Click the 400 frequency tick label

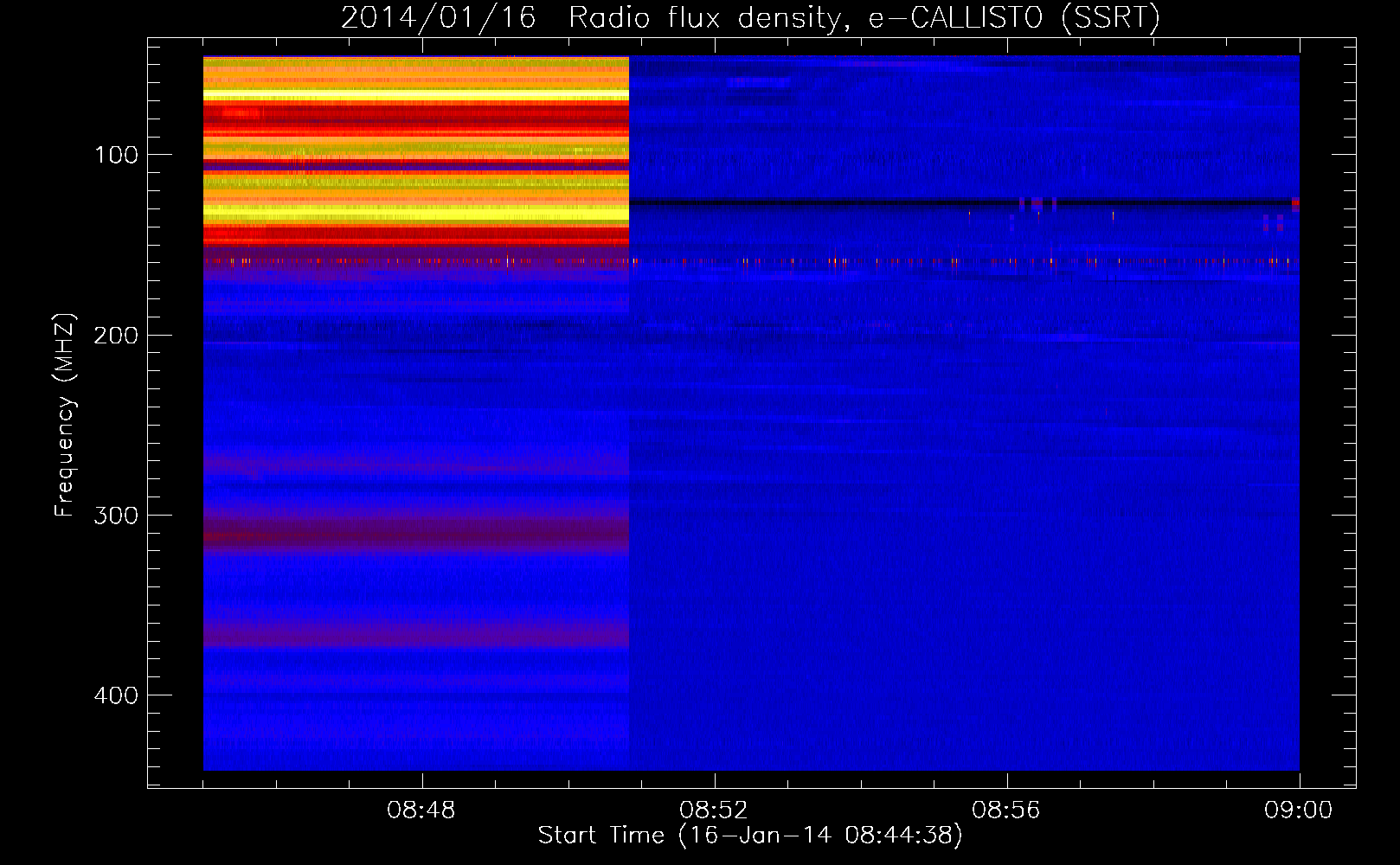[x=116, y=695]
